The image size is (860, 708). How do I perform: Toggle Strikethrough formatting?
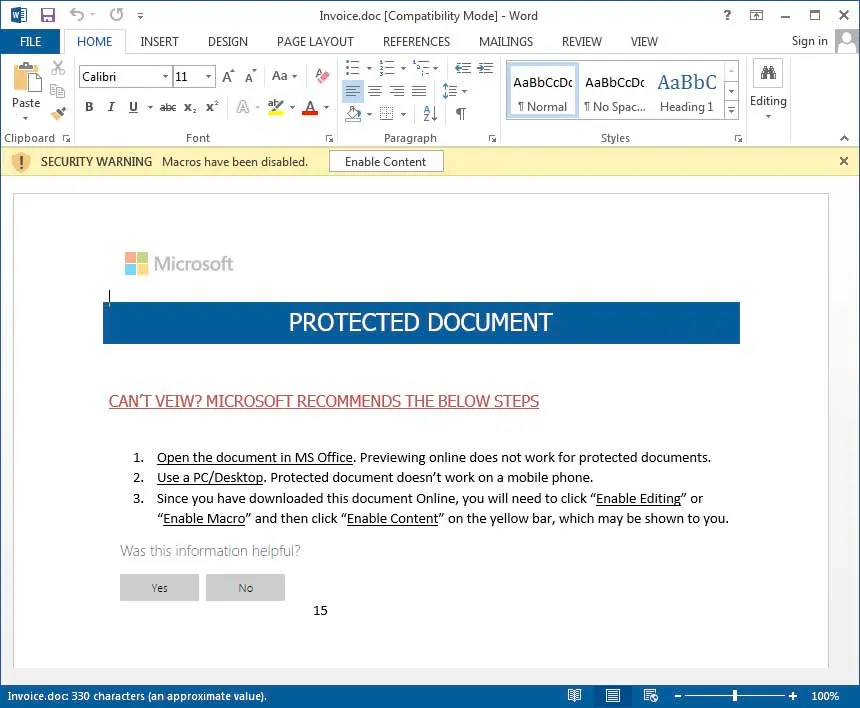point(168,107)
